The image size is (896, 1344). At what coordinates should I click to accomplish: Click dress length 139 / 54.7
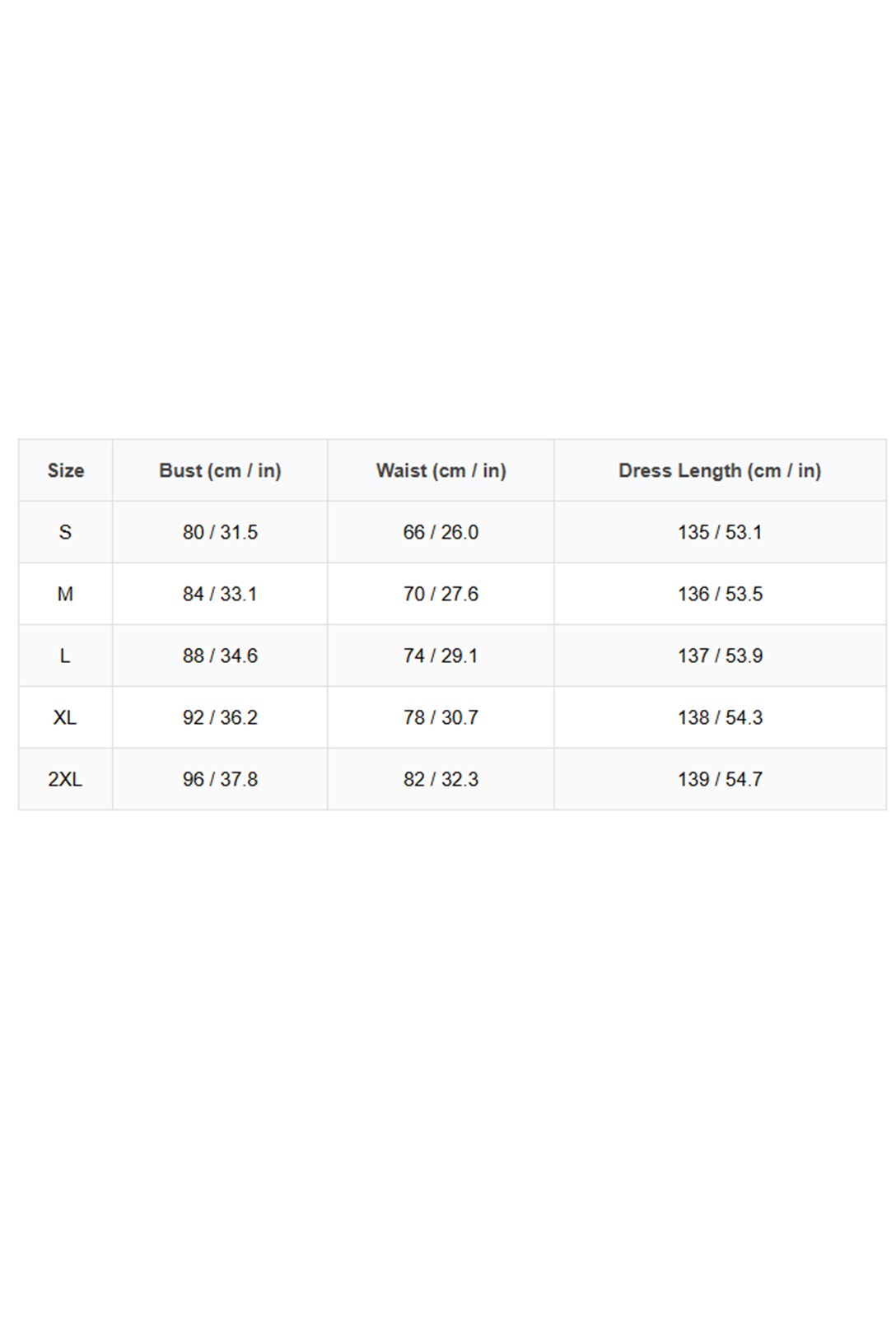tap(720, 779)
